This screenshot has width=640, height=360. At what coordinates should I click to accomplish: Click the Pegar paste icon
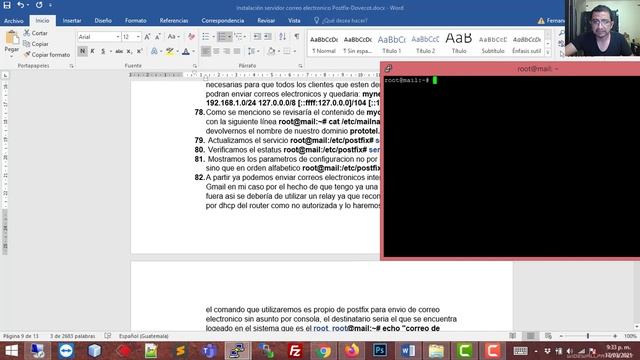pyautogui.click(x=12, y=38)
